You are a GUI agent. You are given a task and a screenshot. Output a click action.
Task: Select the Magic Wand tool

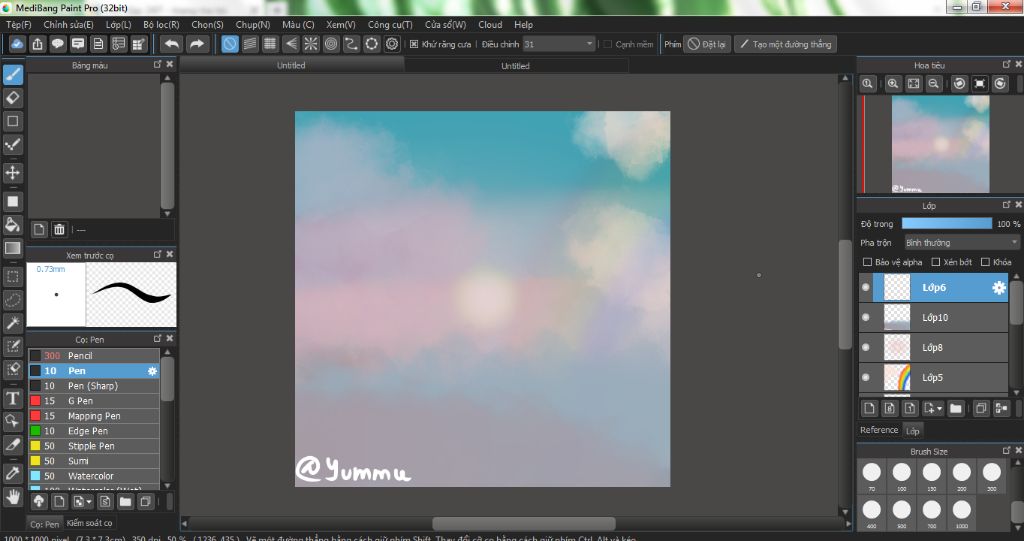pyautogui.click(x=13, y=323)
